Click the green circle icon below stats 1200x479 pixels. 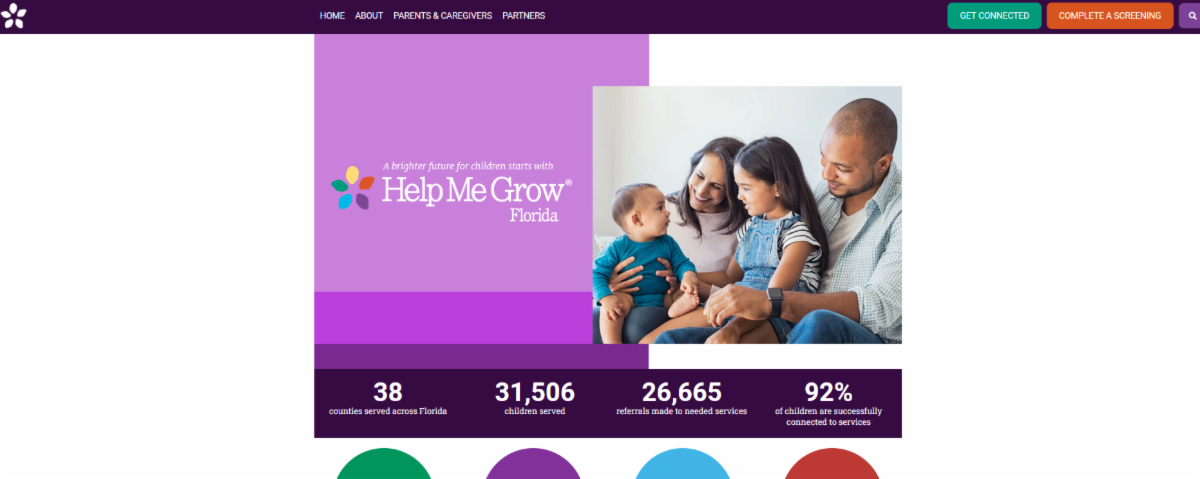coord(384,464)
